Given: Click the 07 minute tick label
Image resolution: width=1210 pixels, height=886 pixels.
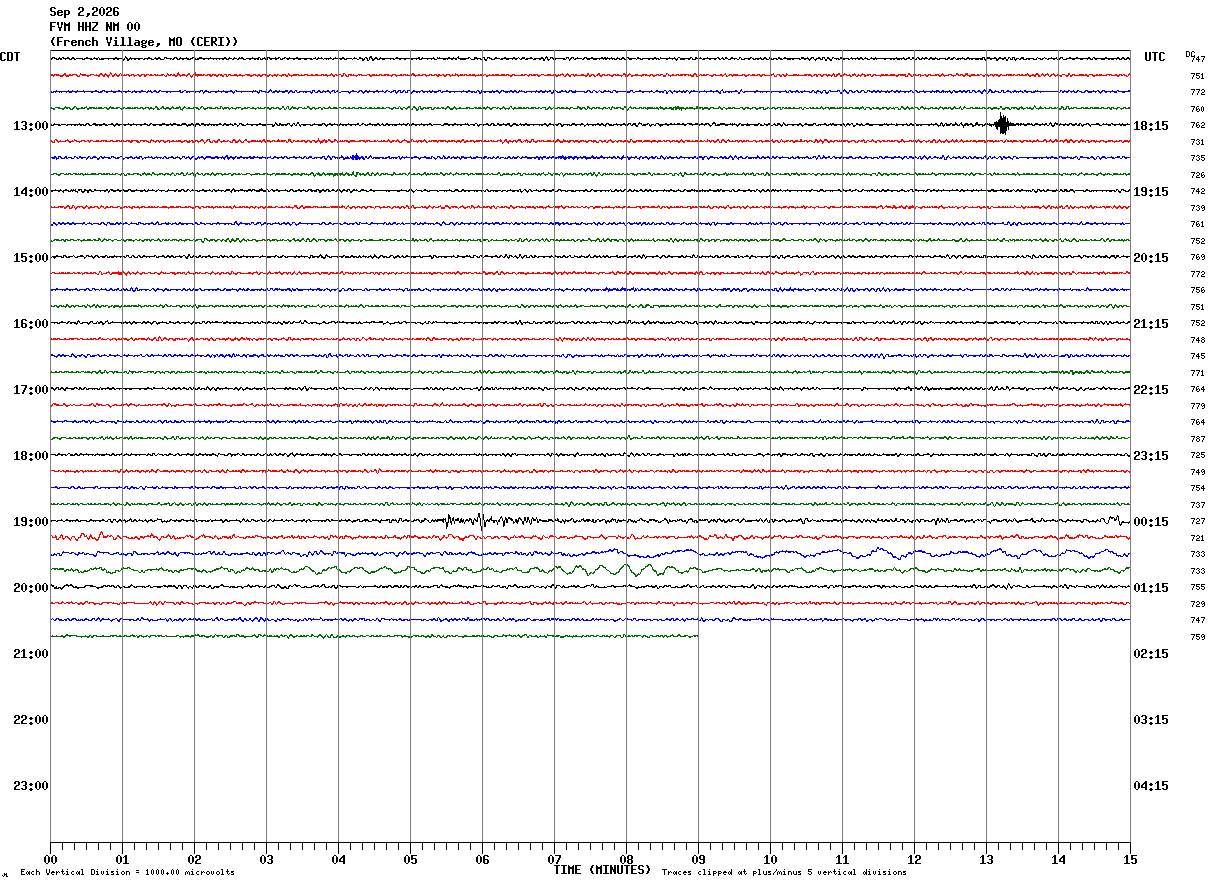Looking at the screenshot, I should [x=554, y=860].
